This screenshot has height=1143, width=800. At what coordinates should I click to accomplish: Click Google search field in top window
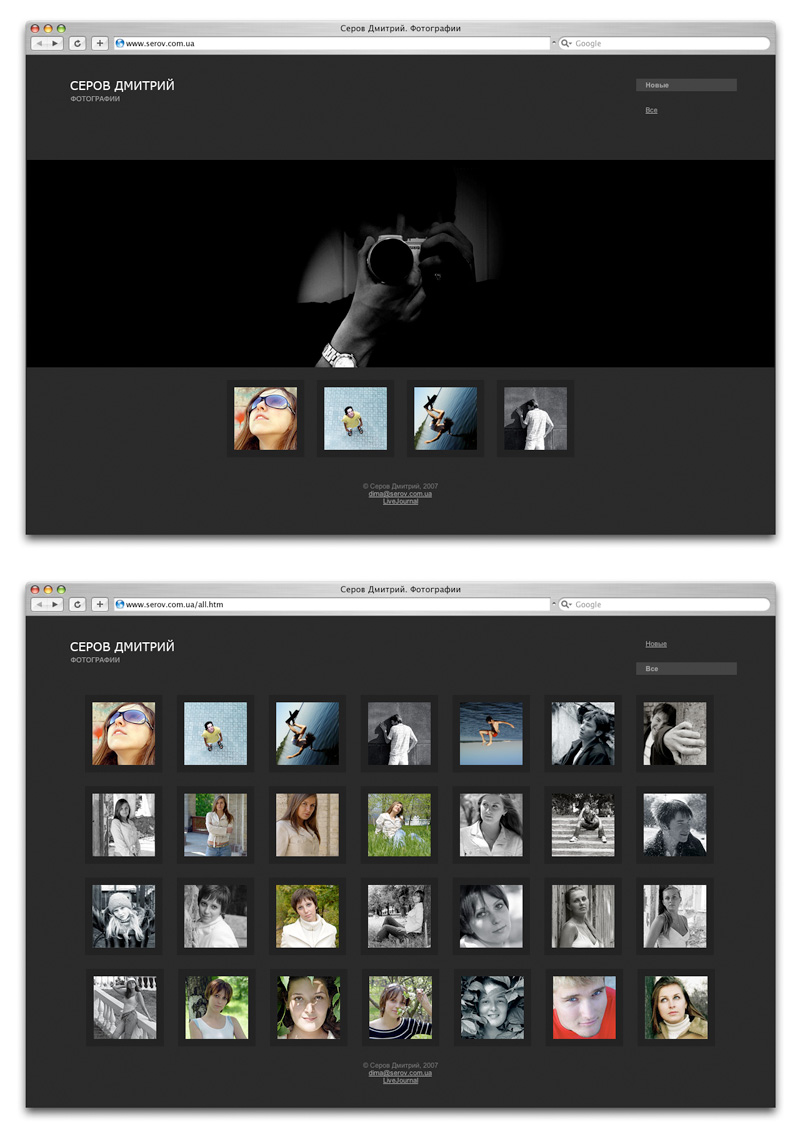click(664, 43)
